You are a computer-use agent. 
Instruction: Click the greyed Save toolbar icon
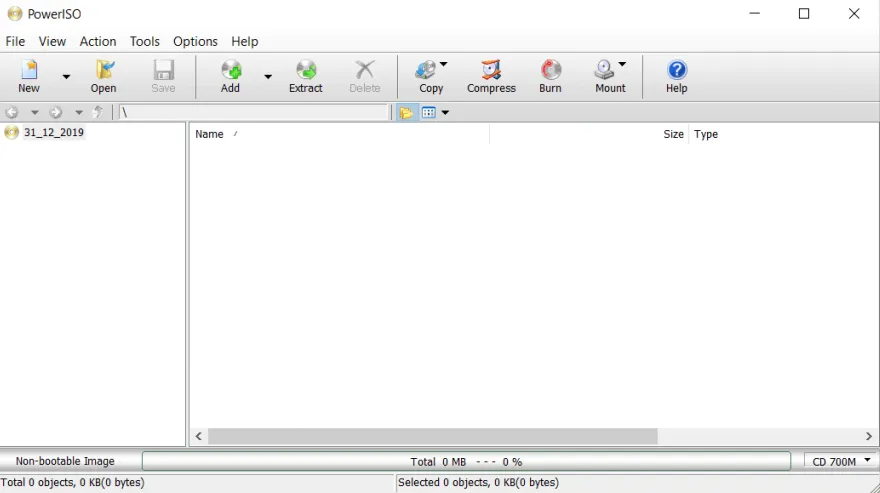pos(163,70)
